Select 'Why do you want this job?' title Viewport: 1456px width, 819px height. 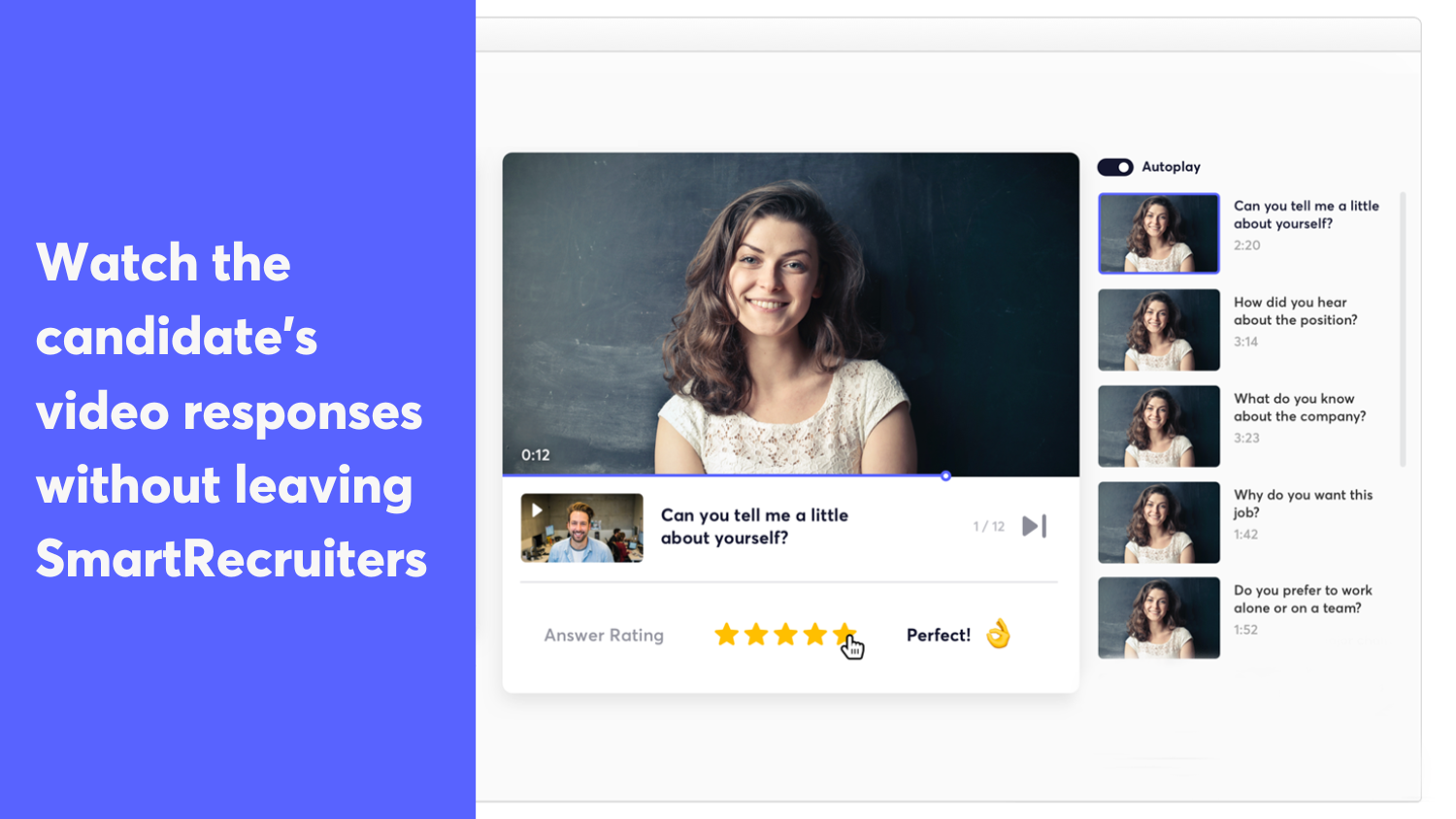1302,504
